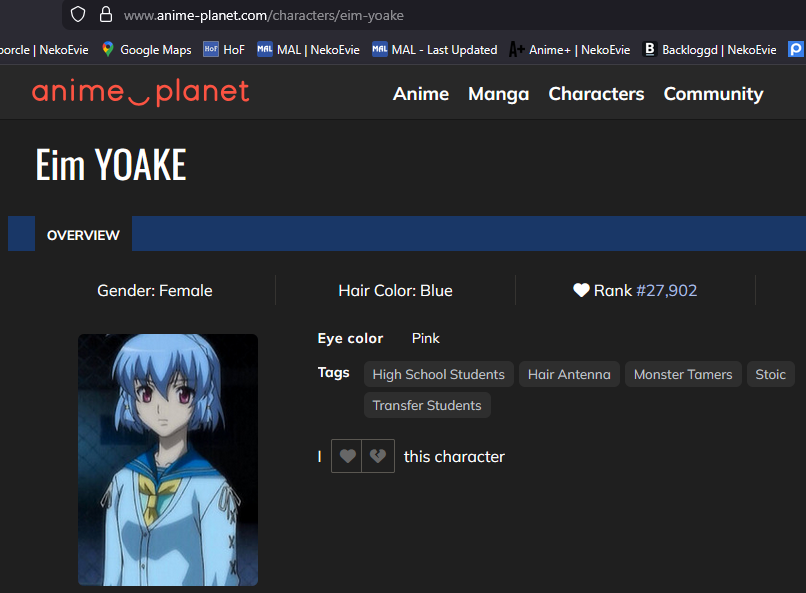Click the Stoic tag

click(x=770, y=374)
